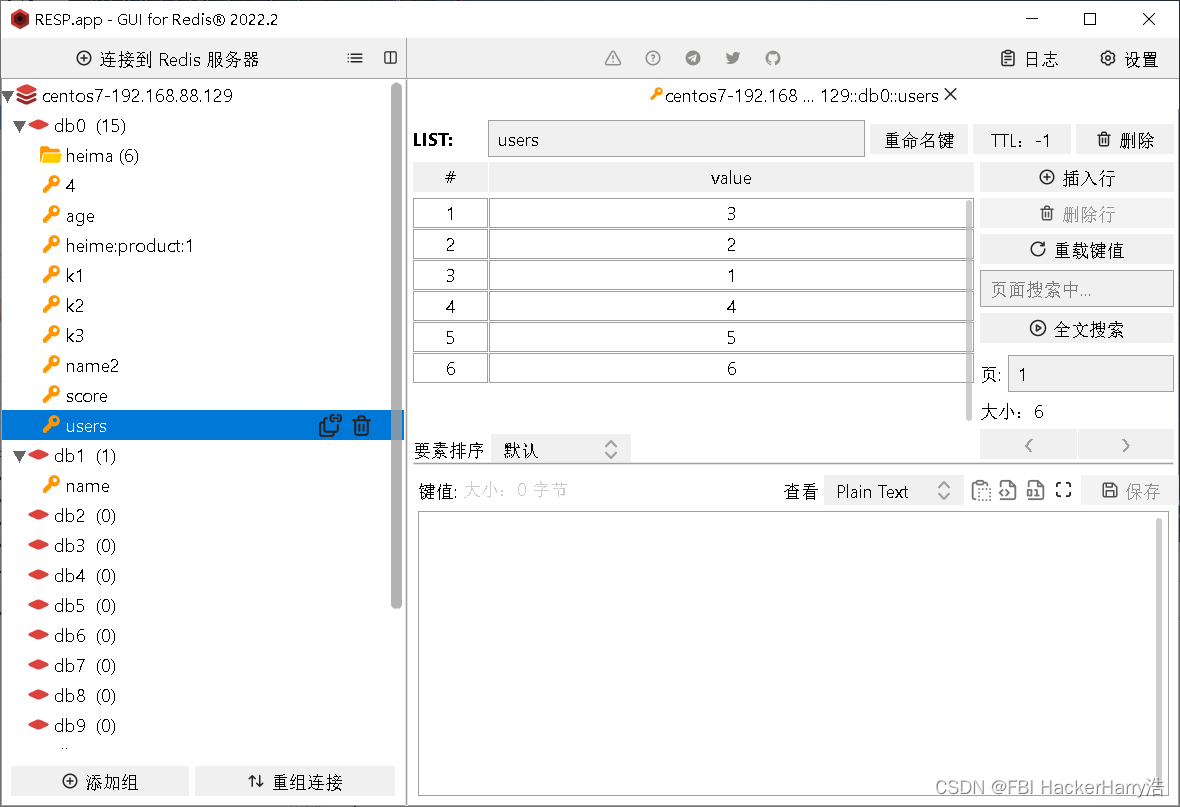The width and height of the screenshot is (1180, 807).
Task: Delete the users key via inline trash icon
Action: [x=361, y=425]
